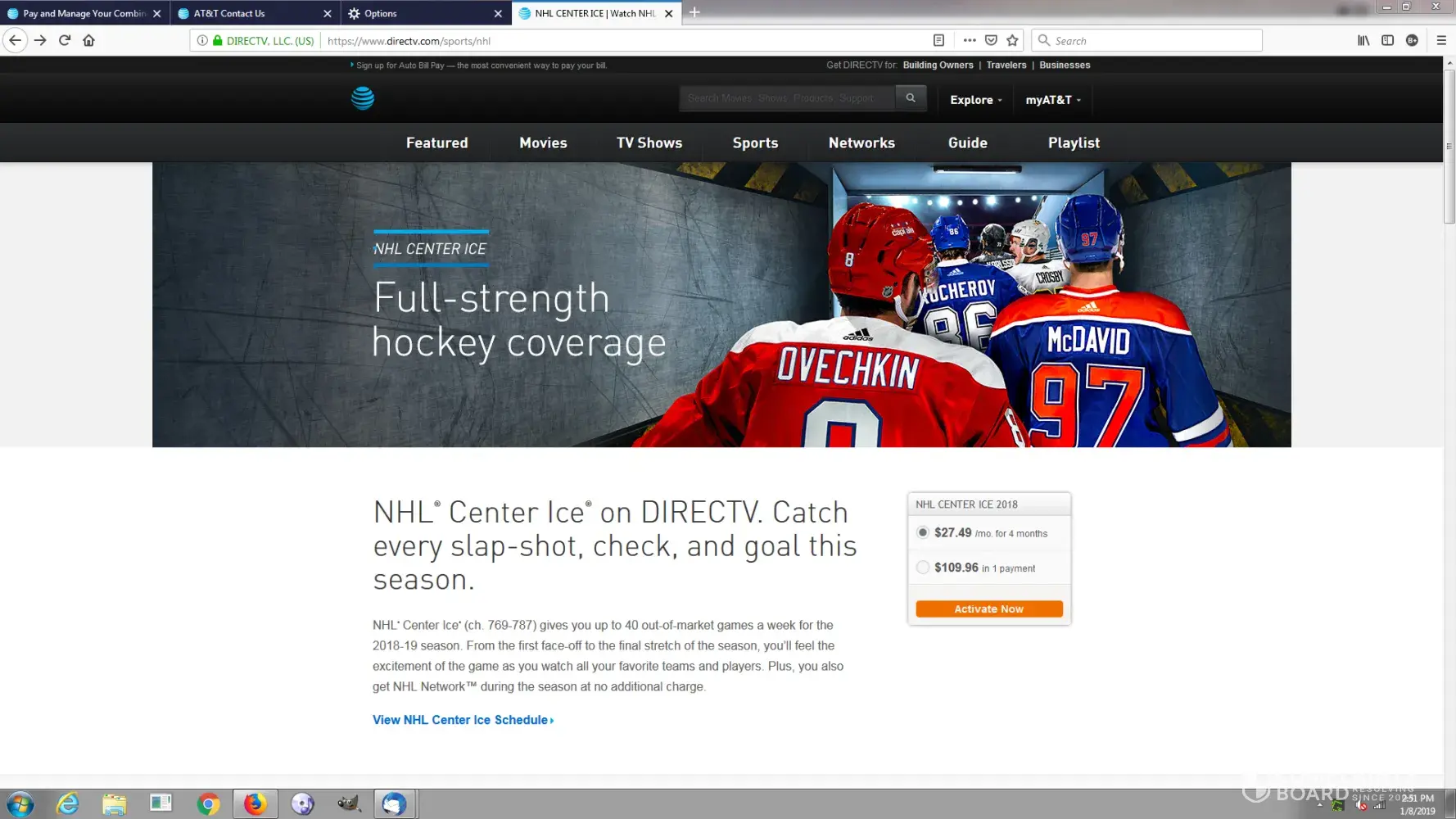Open page actions three-dot menu

(x=970, y=40)
